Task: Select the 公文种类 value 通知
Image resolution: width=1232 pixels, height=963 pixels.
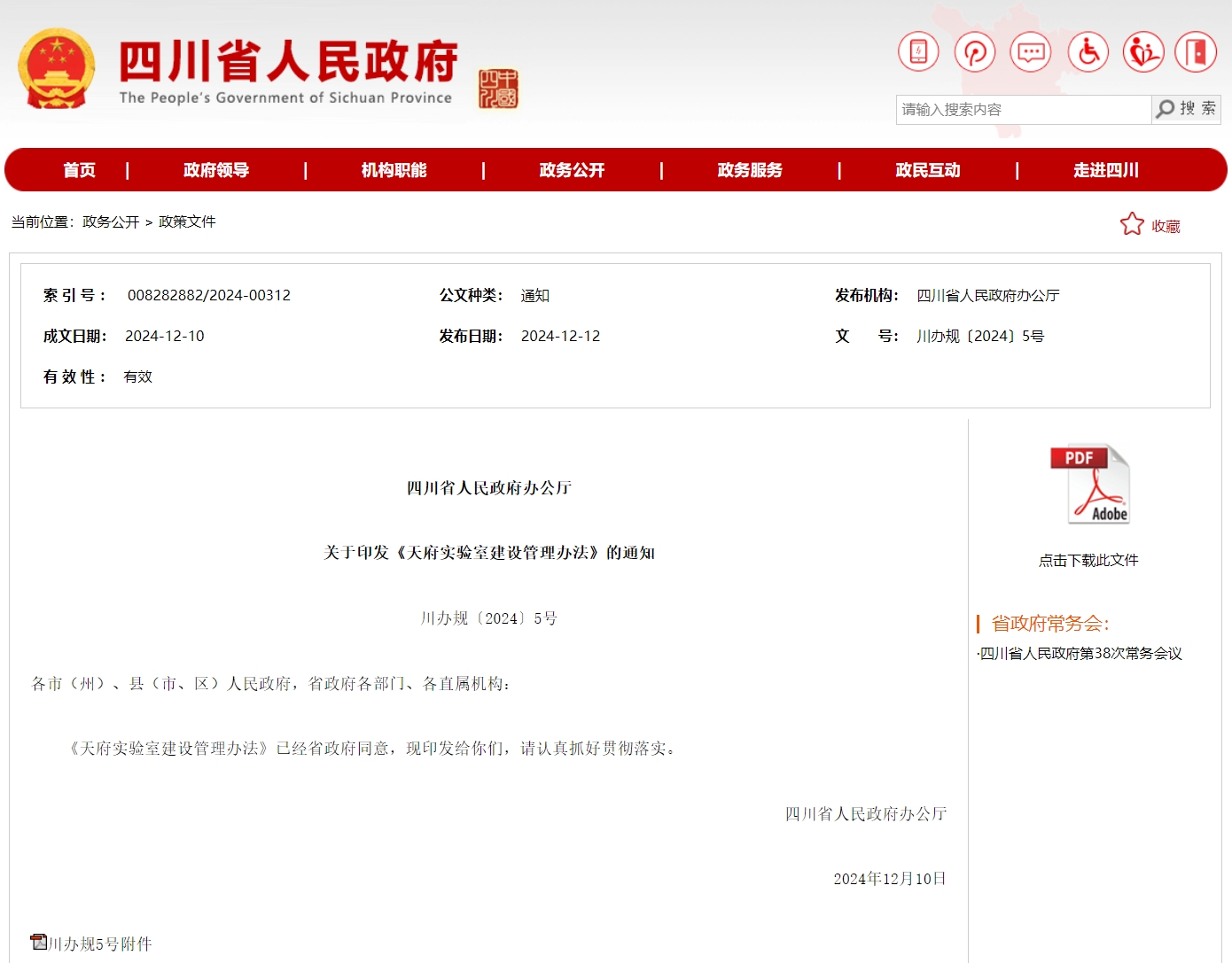Action: [x=535, y=295]
